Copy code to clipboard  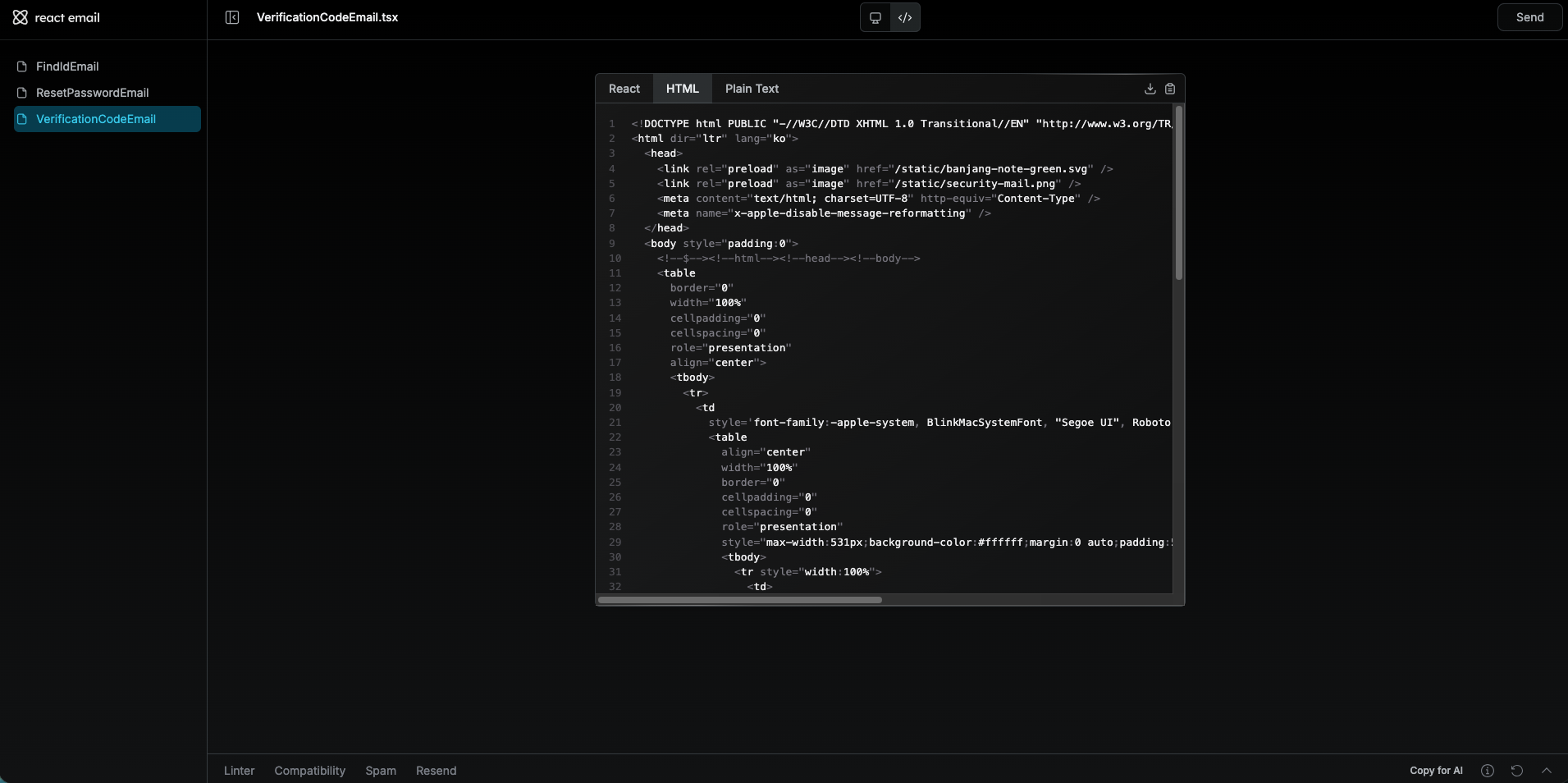[1170, 89]
